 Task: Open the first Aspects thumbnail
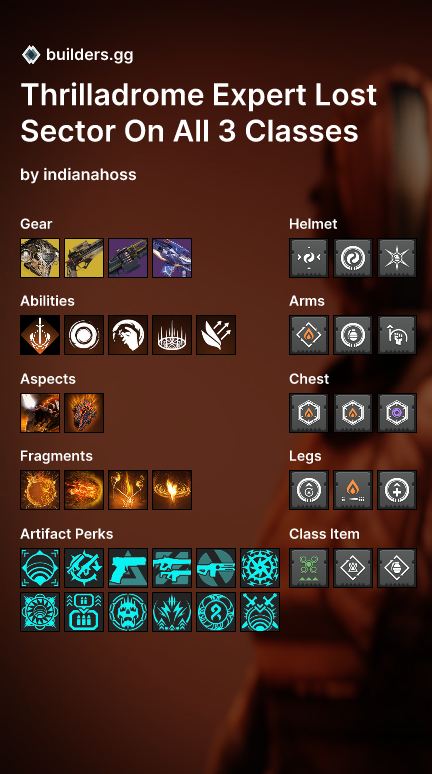pyautogui.click(x=40, y=413)
